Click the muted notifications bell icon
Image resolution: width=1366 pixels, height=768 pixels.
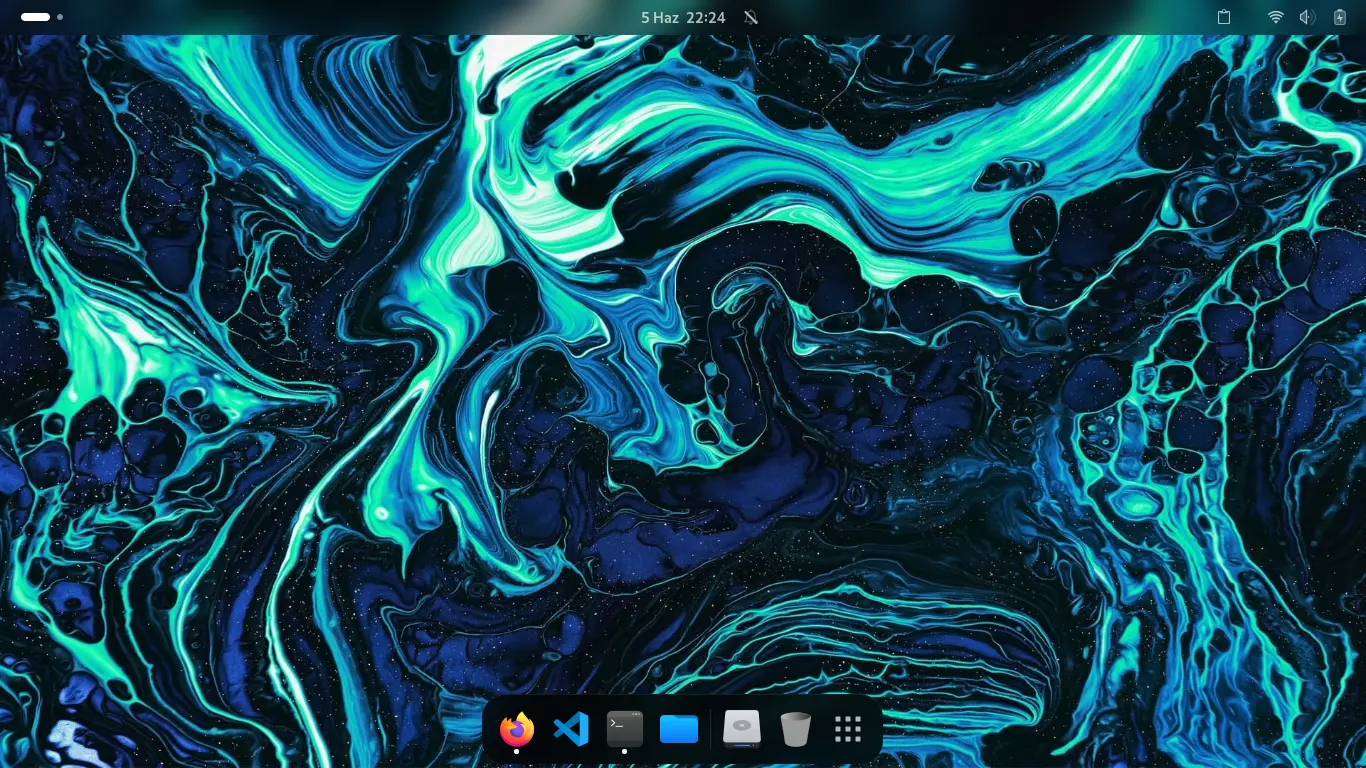(751, 17)
